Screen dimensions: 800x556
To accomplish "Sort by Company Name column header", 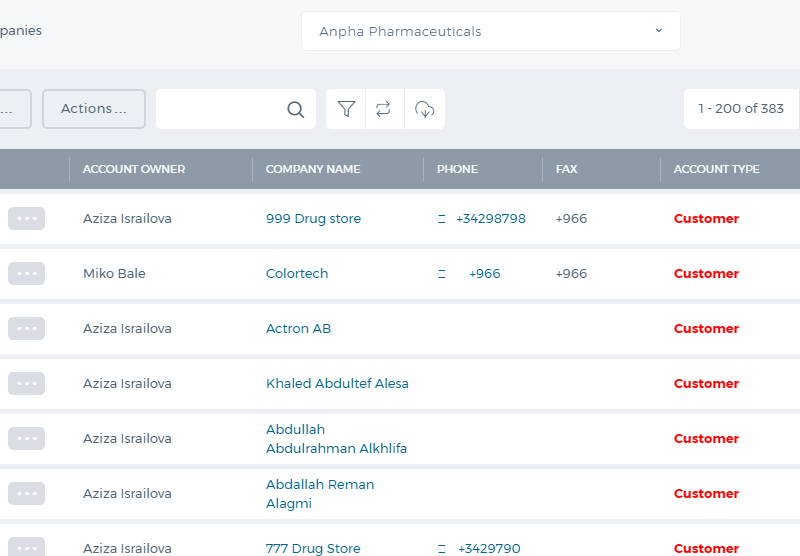I will pos(313,169).
